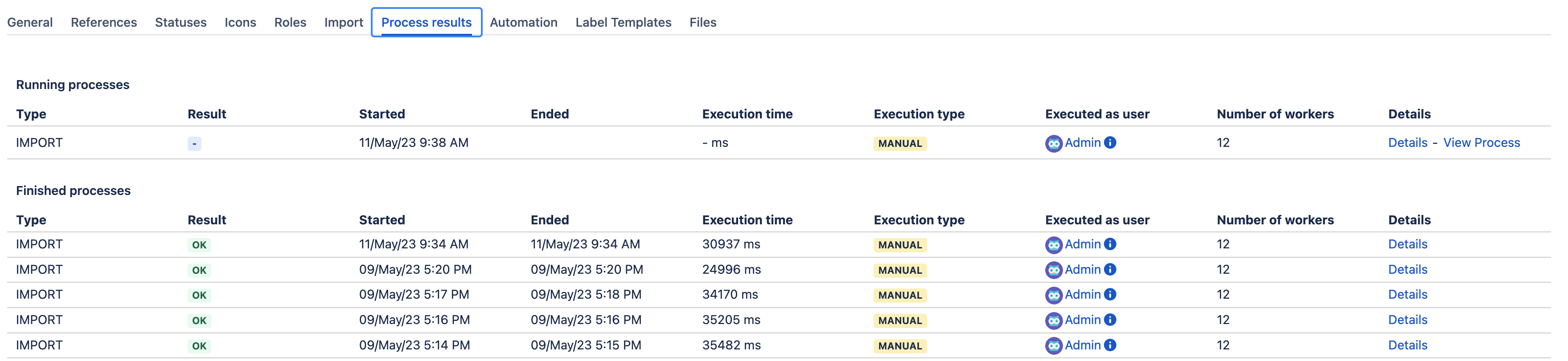
Task: Open Details for the 30937 ms import
Action: tap(1408, 244)
